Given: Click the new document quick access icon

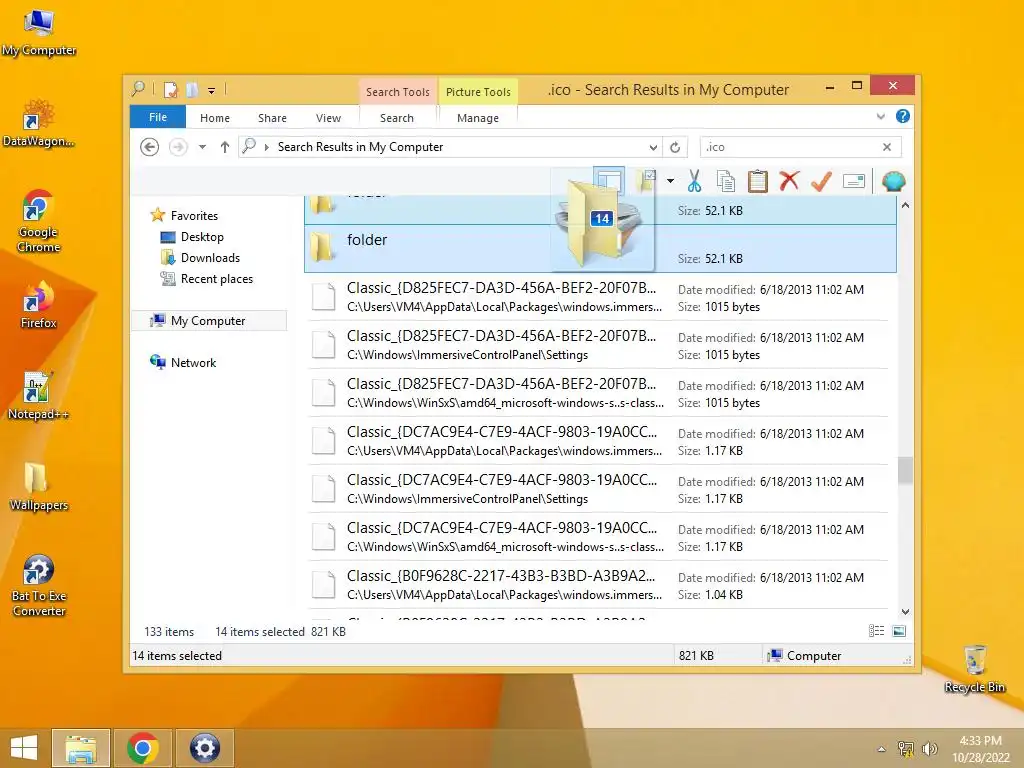Looking at the screenshot, I should click(x=170, y=89).
